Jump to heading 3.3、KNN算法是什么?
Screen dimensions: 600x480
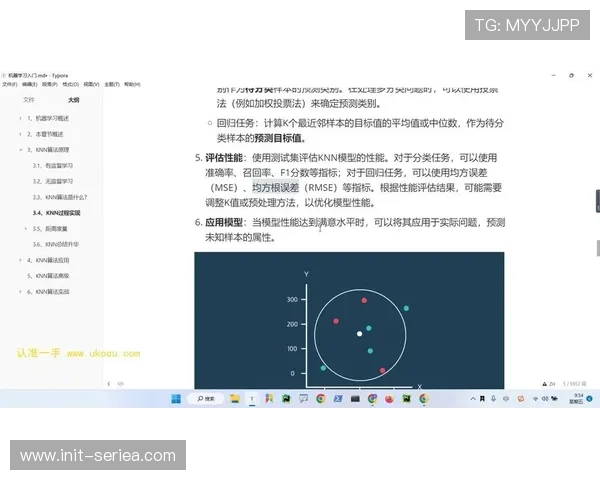[60, 197]
